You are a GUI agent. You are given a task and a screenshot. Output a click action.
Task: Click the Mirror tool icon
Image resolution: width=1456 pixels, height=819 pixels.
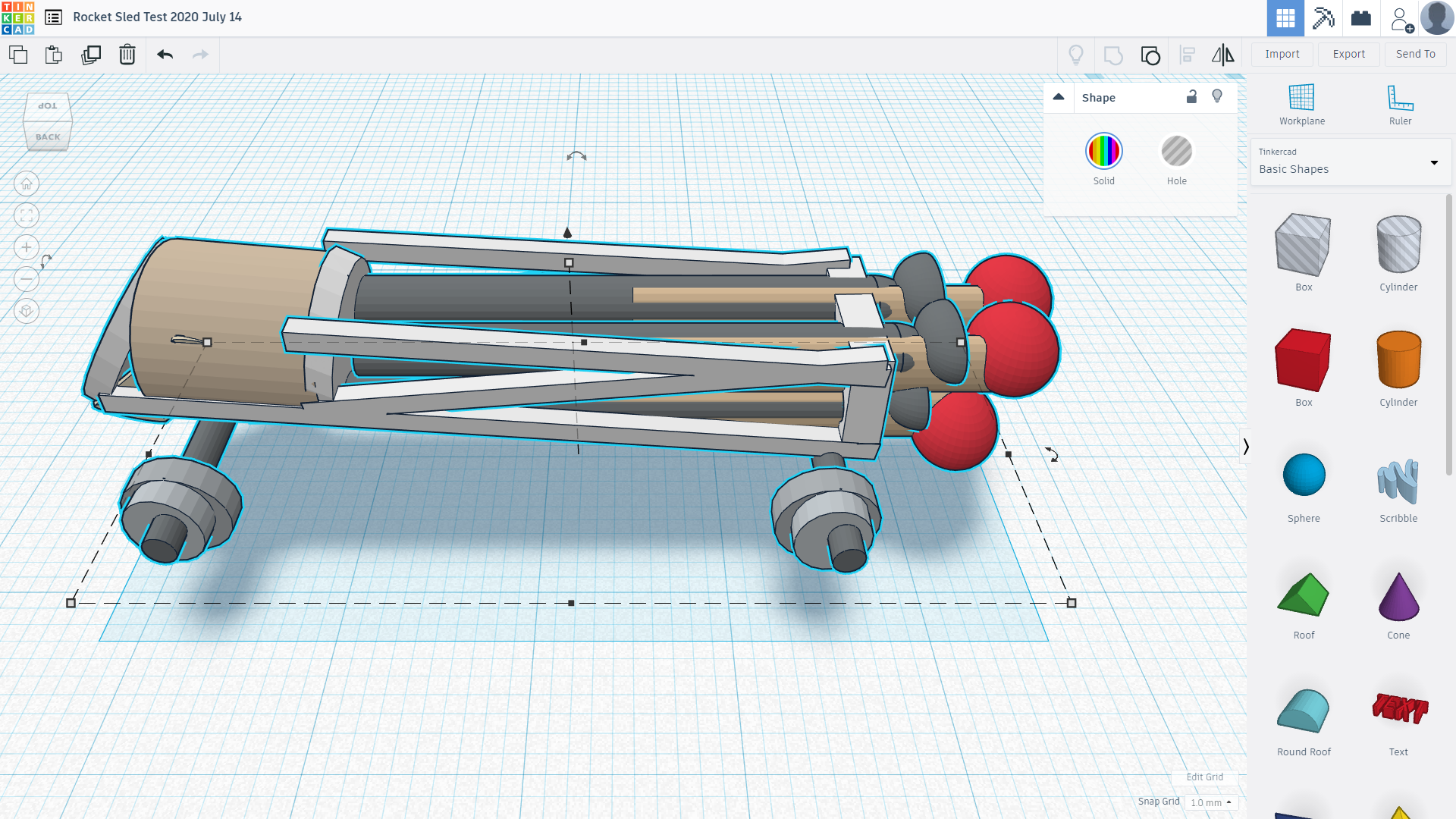[x=1222, y=55]
